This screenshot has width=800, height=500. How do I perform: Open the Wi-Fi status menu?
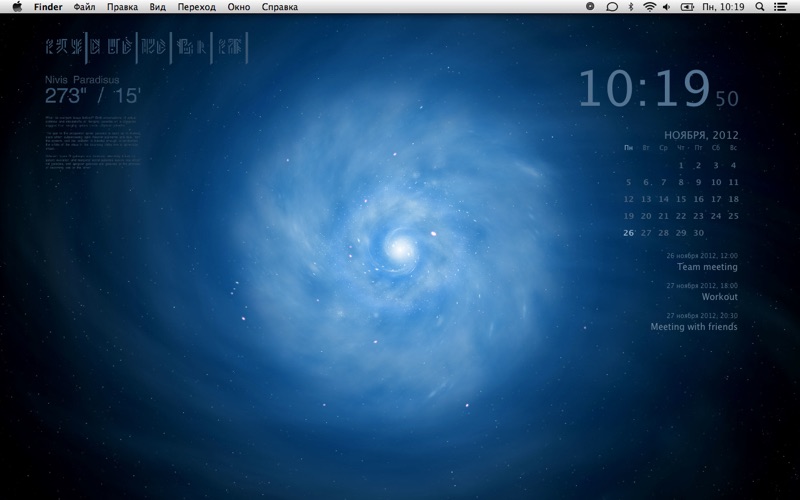649,7
